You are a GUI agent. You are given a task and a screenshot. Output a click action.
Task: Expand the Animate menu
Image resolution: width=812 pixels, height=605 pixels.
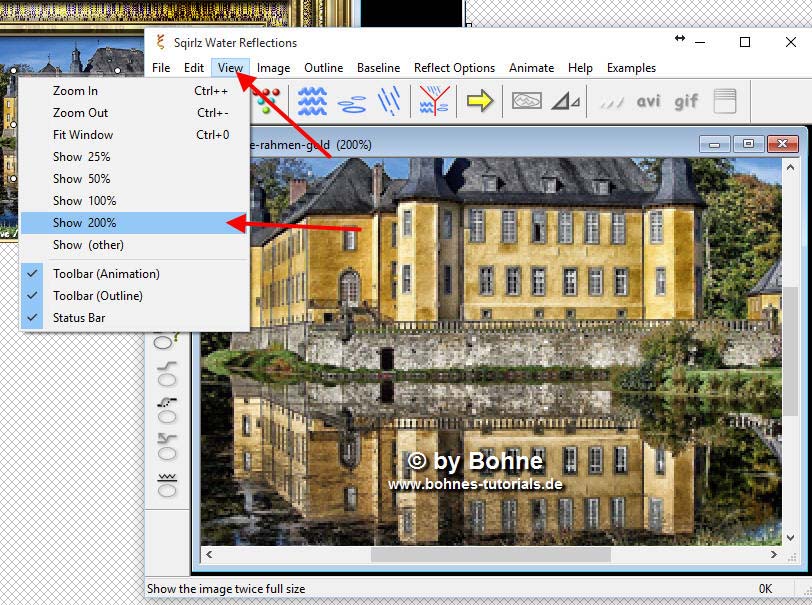pyautogui.click(x=531, y=68)
